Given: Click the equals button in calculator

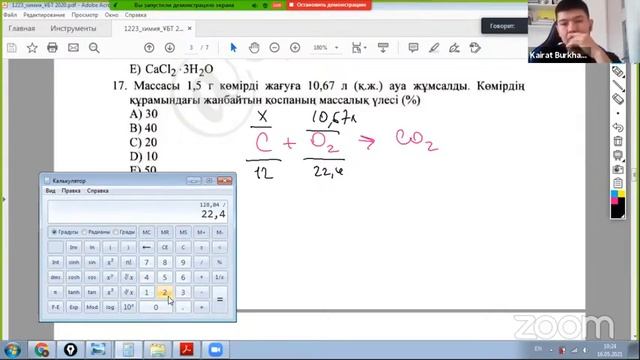Looking at the screenshot, I should [x=220, y=299].
